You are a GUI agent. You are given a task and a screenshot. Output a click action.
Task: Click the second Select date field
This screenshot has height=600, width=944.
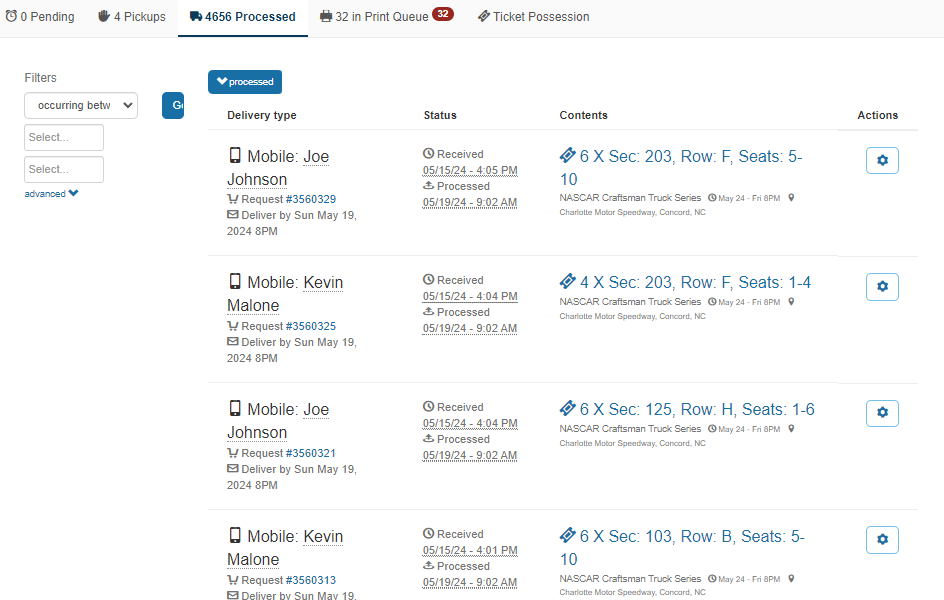pos(64,169)
